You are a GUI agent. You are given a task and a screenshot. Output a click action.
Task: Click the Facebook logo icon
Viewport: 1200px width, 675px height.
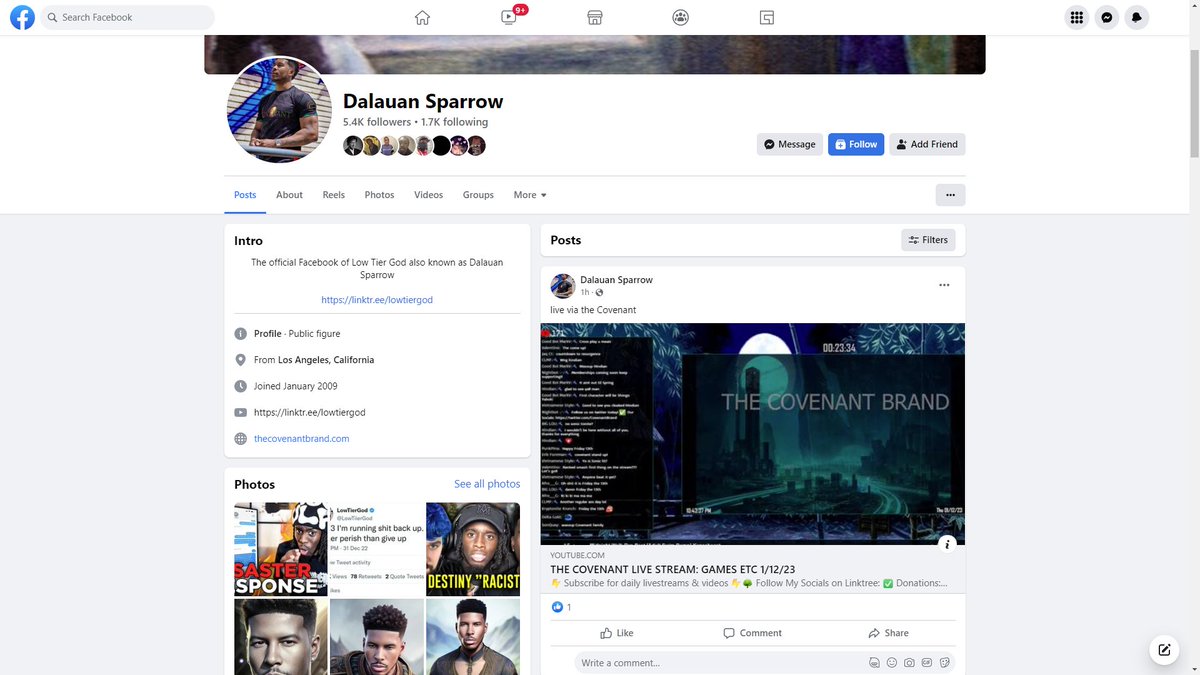[22, 17]
